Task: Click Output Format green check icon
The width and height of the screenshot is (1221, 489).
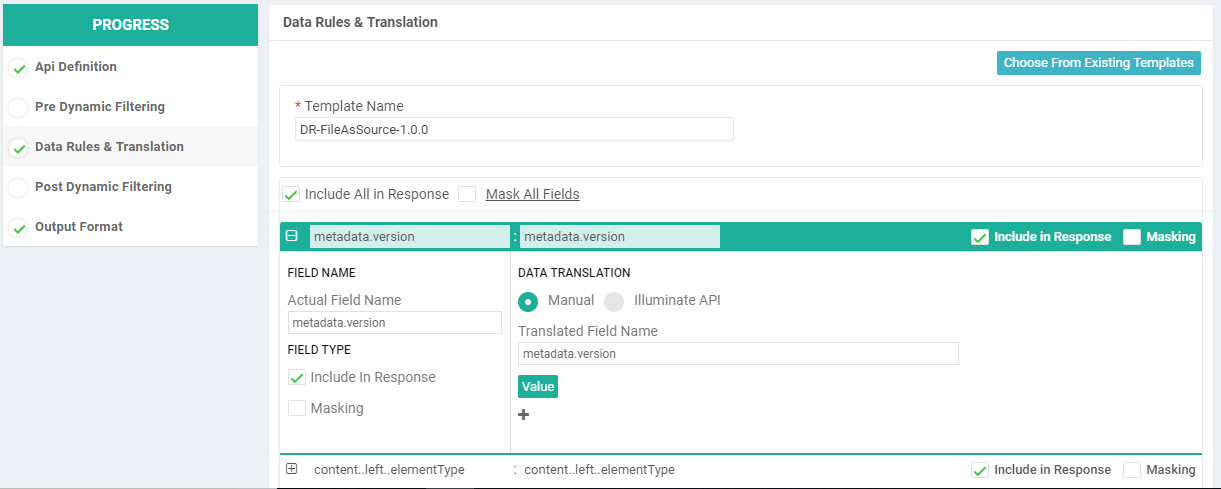Action: coord(18,228)
